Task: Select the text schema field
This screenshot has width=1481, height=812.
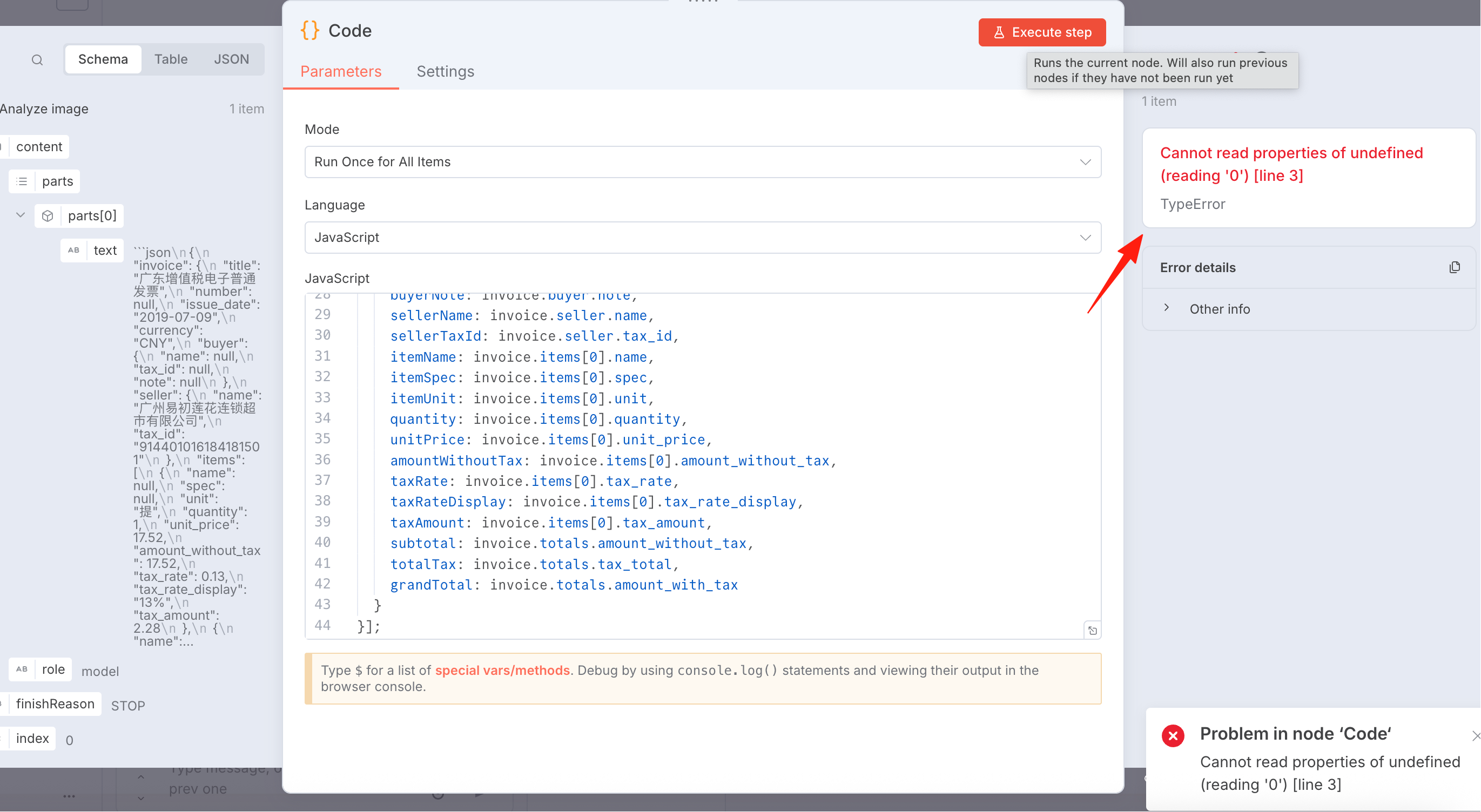Action: pyautogui.click(x=105, y=250)
